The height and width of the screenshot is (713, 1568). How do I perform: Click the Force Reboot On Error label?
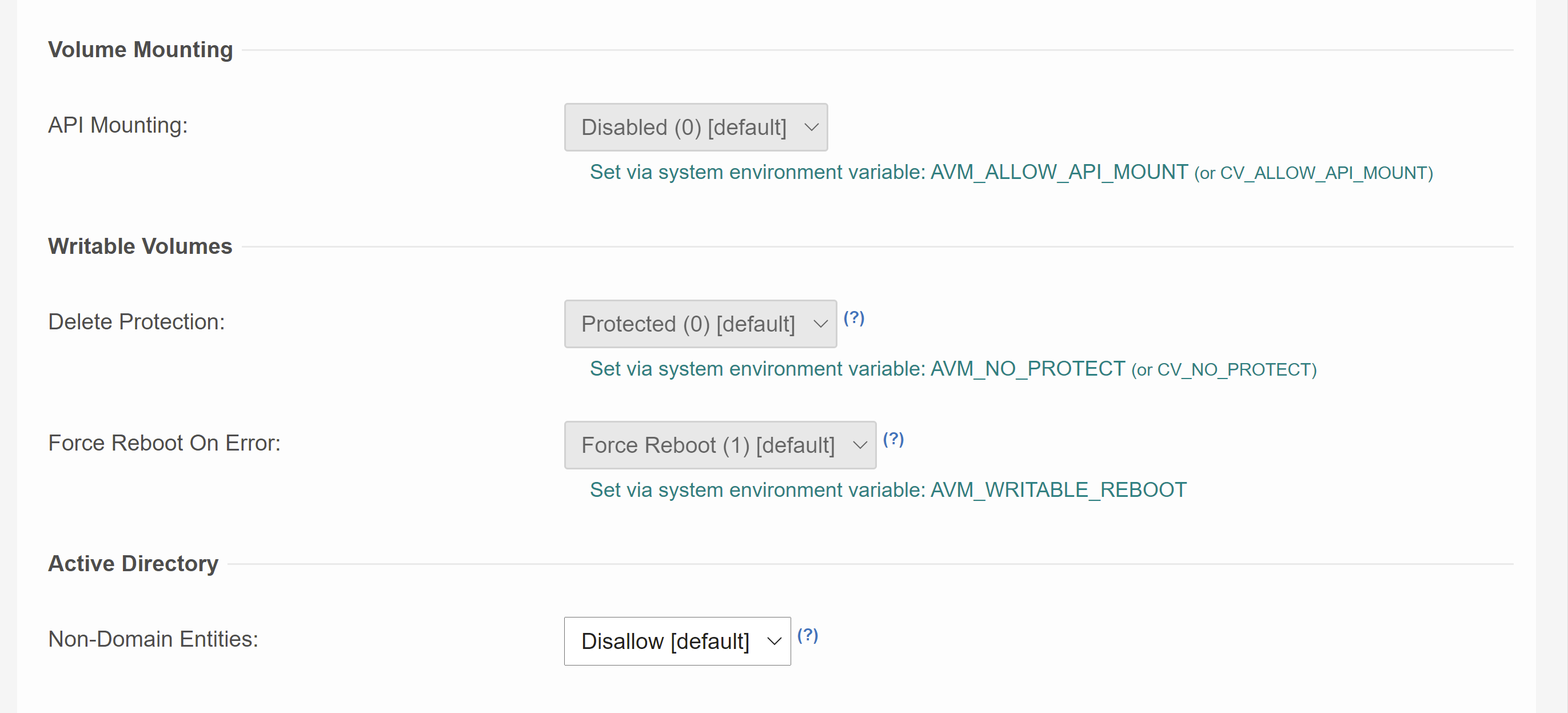[165, 443]
